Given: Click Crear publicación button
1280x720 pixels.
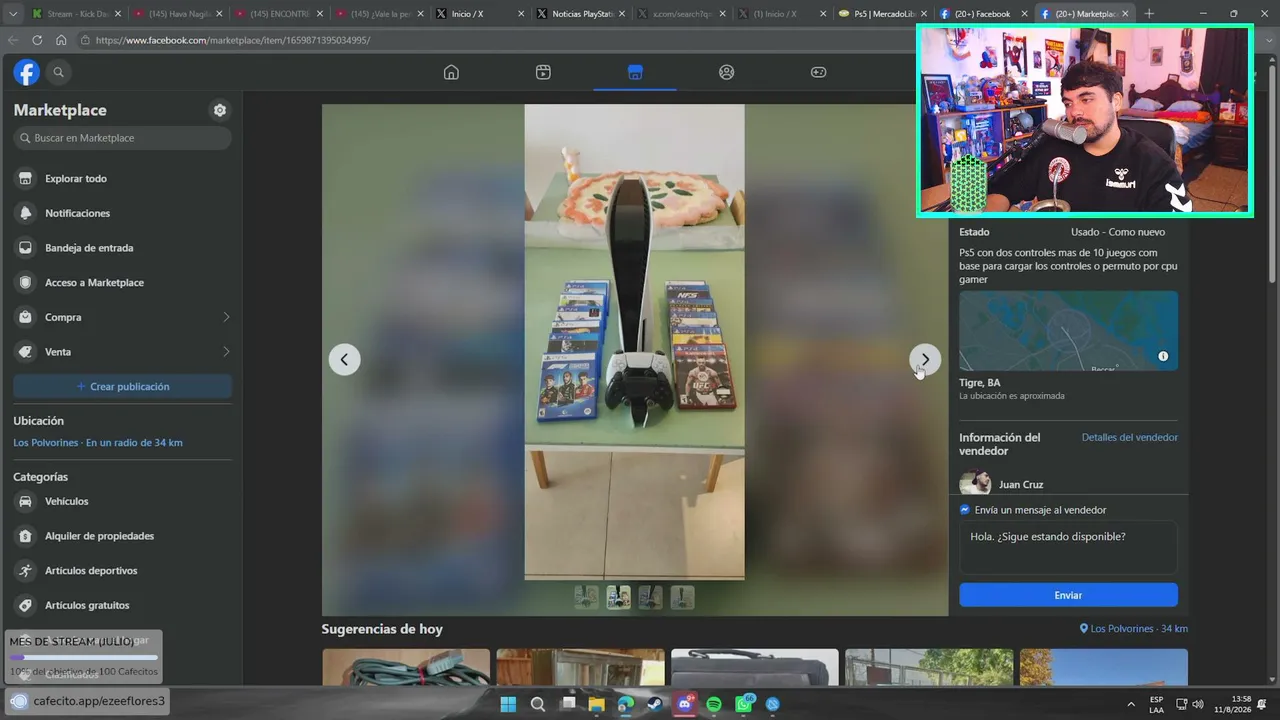Looking at the screenshot, I should pyautogui.click(x=122, y=386).
